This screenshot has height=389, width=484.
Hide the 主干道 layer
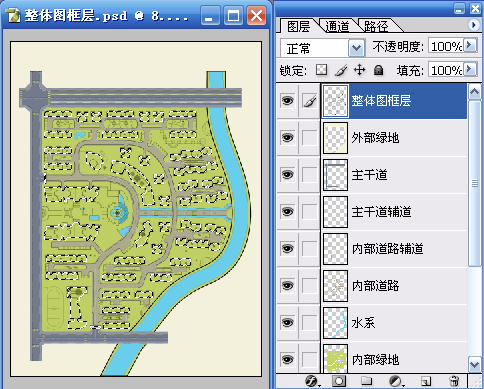(x=288, y=175)
